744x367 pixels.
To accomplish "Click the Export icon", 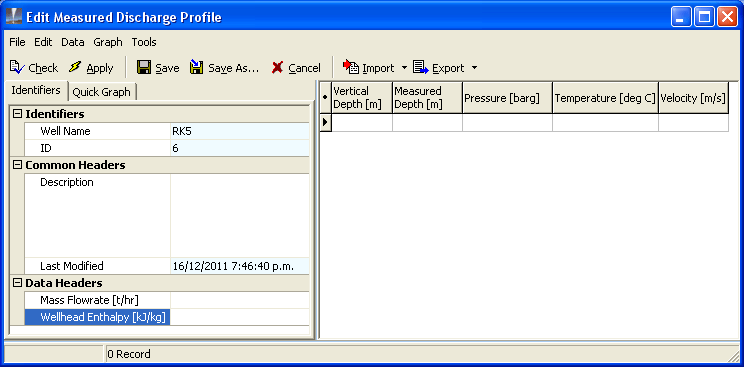I will (421, 67).
